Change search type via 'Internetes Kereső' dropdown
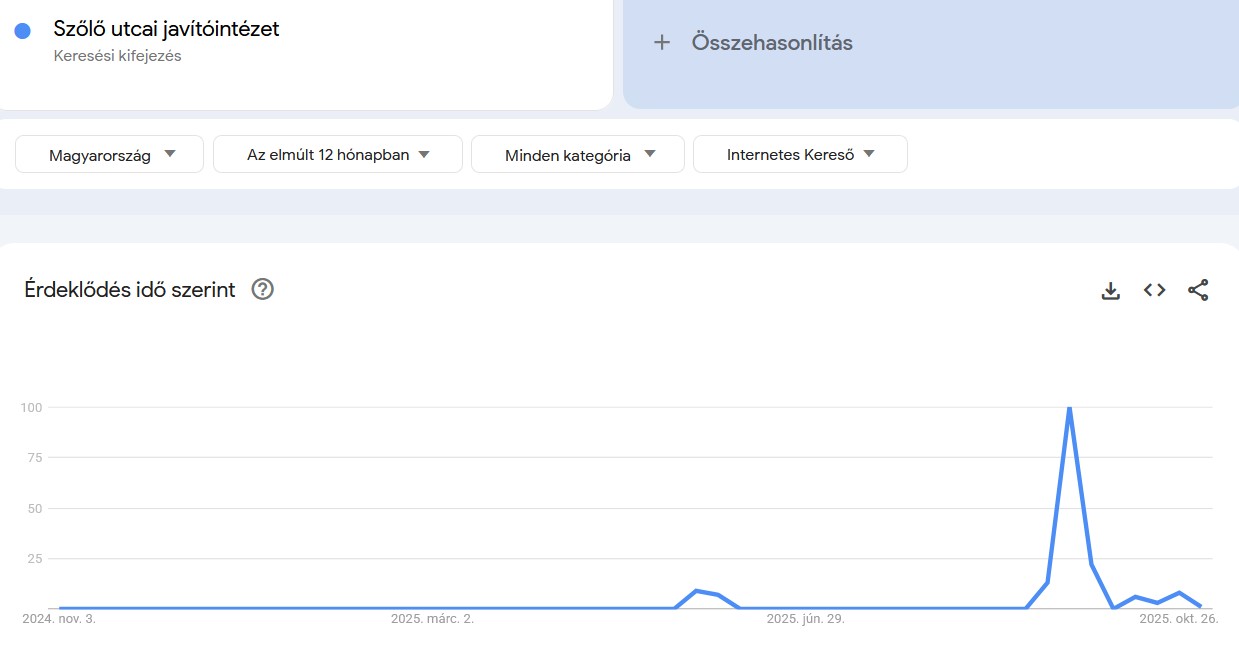Viewport: 1239px width, 646px height. pyautogui.click(x=800, y=154)
